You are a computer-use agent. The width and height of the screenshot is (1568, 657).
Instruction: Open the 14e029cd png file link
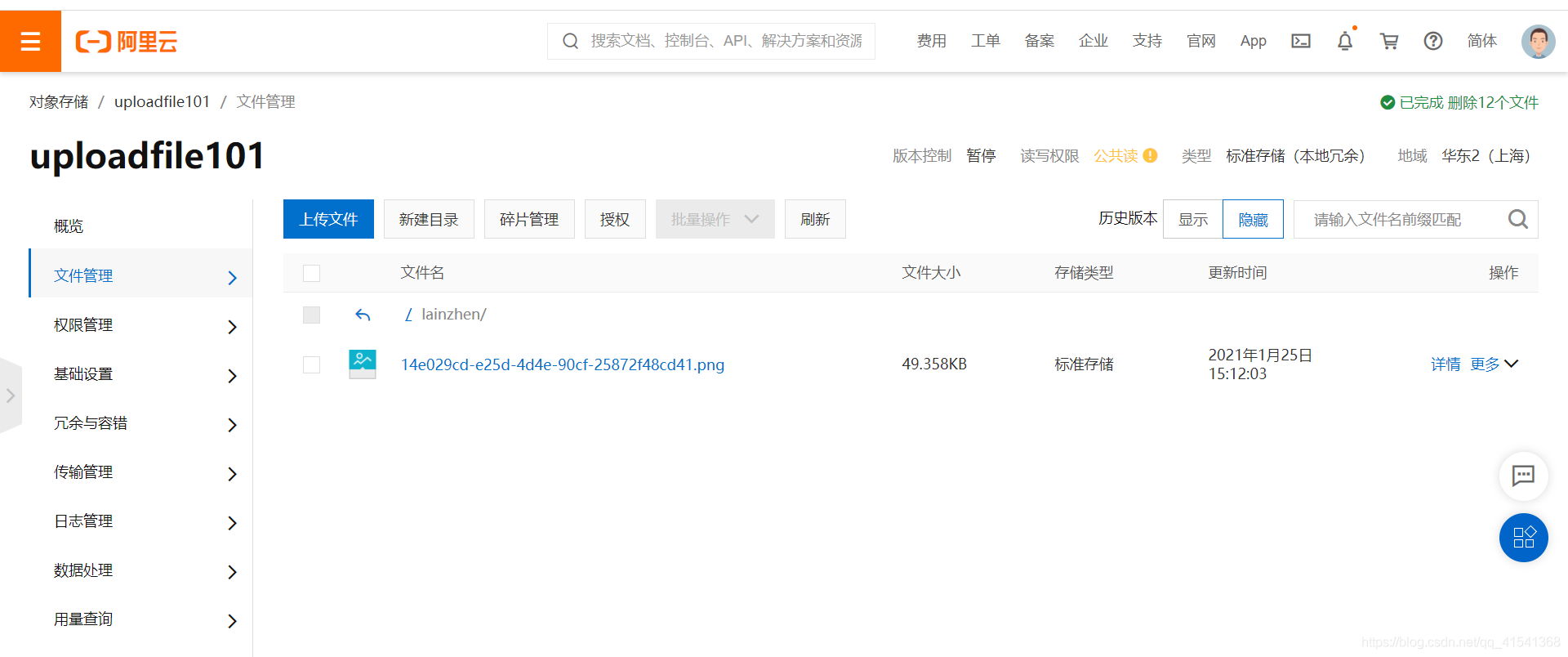562,364
